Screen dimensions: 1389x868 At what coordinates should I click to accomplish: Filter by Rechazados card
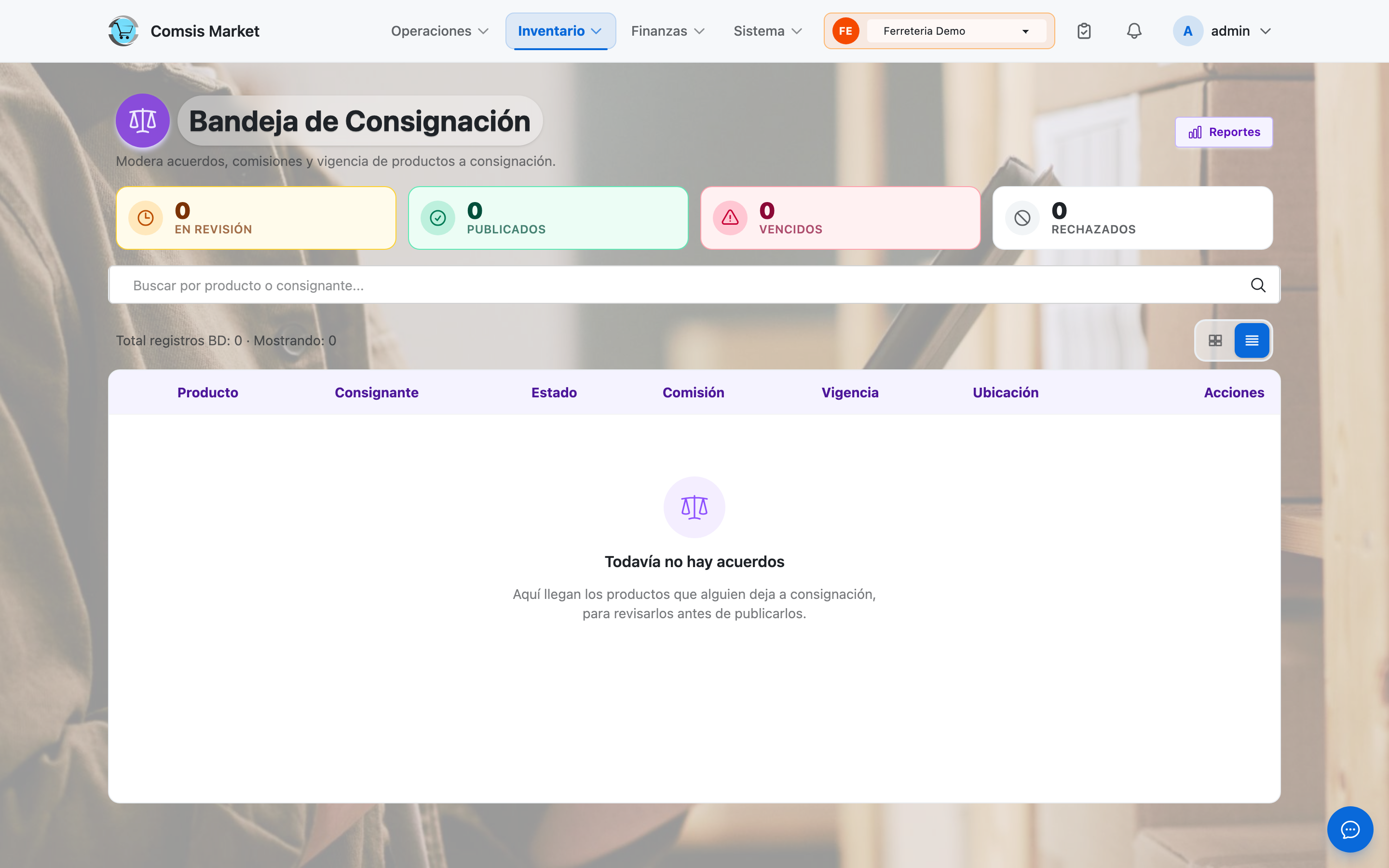click(x=1132, y=218)
